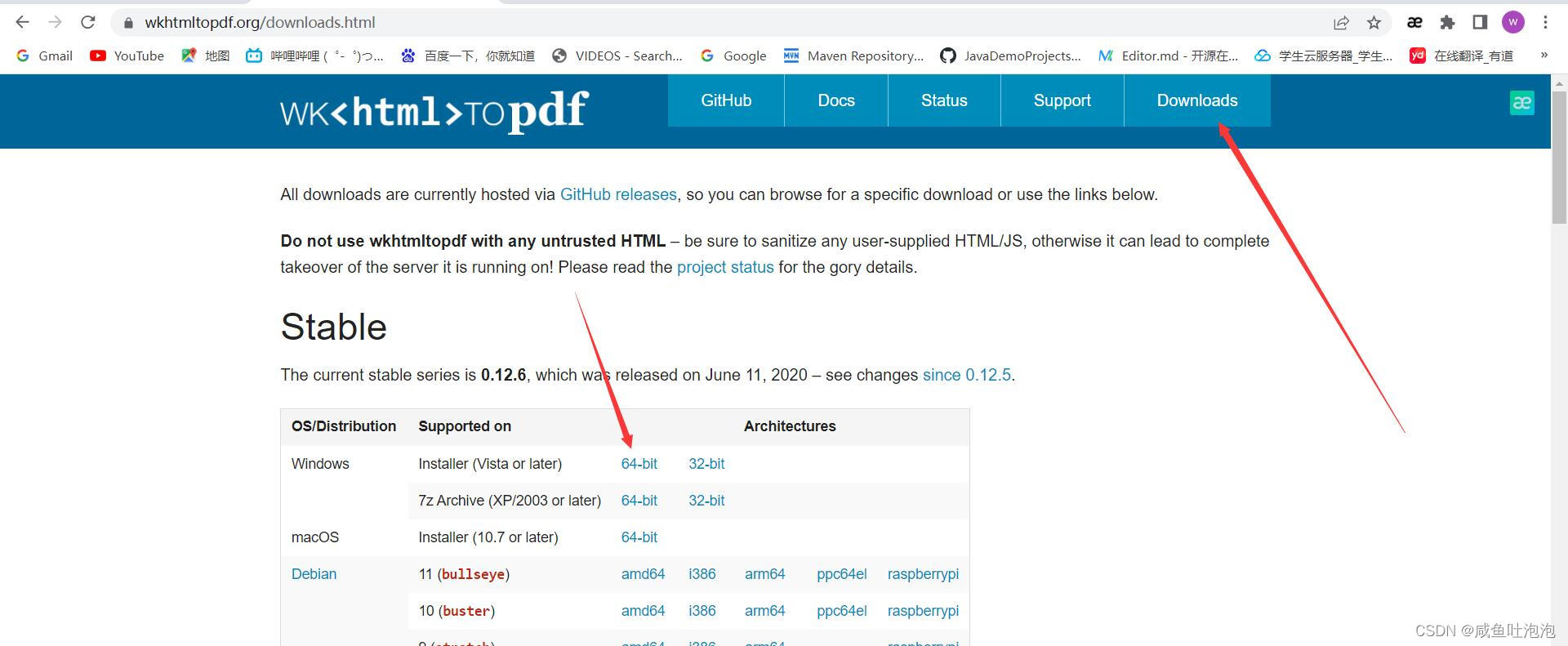Reload the page with the refresh icon
Image resolution: width=1568 pixels, height=646 pixels.
(88, 22)
